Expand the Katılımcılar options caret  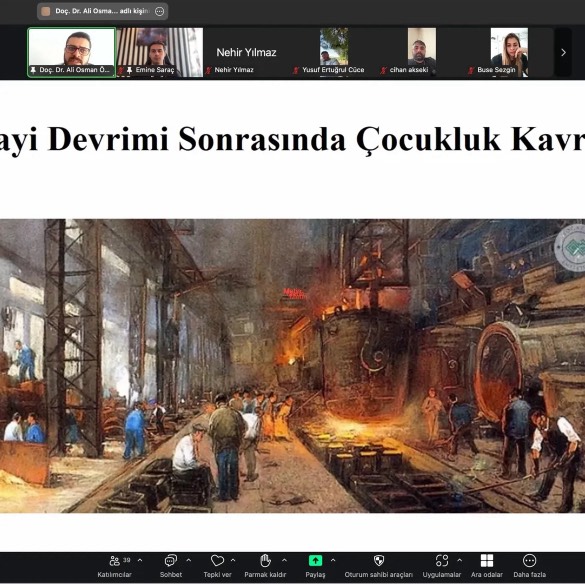pyautogui.click(x=140, y=560)
